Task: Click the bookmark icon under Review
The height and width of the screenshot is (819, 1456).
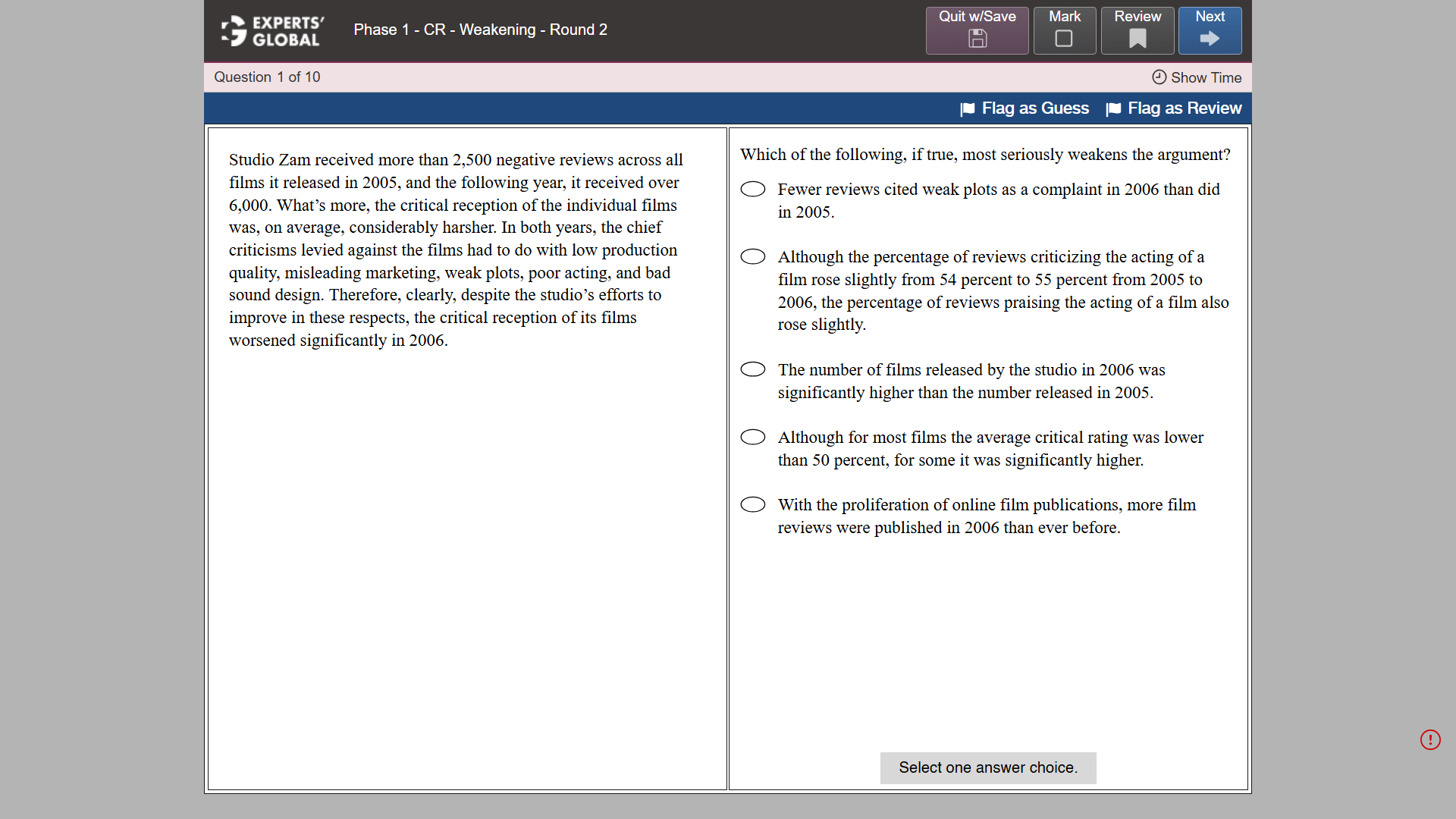Action: [x=1137, y=39]
